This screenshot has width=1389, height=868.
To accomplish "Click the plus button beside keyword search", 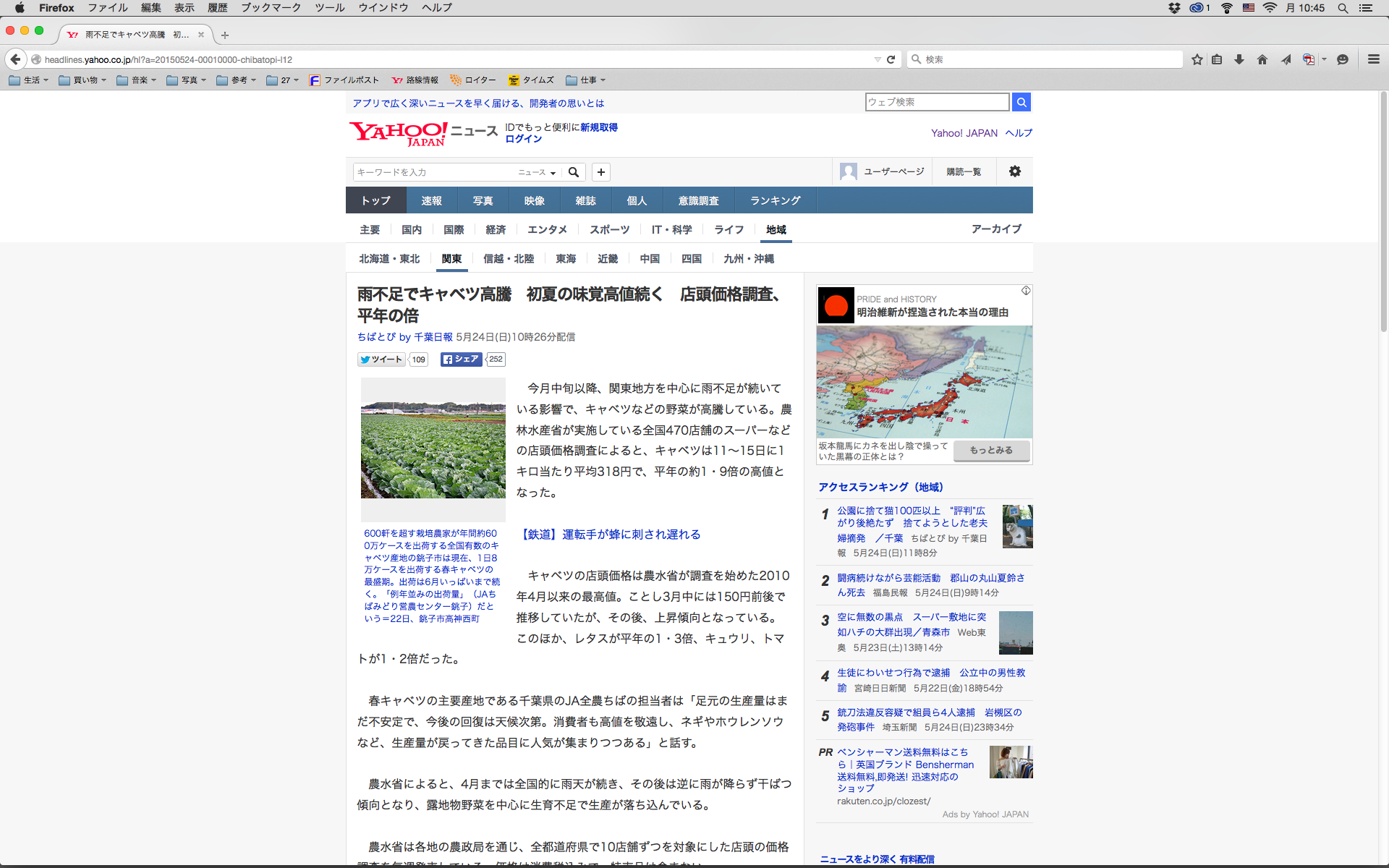I will point(600,172).
